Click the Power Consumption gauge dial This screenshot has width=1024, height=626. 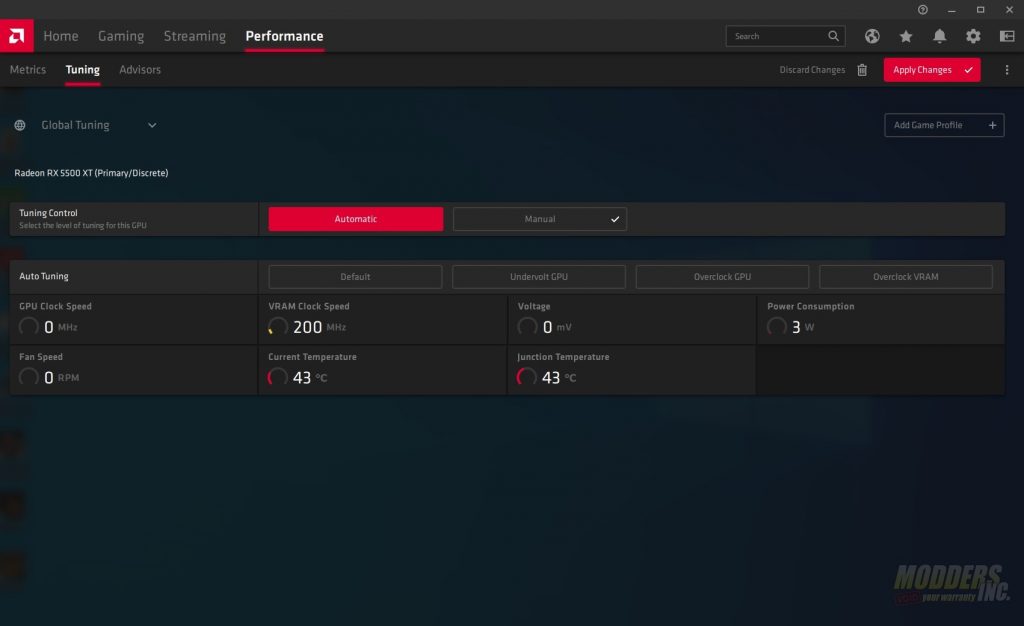pyautogui.click(x=777, y=326)
